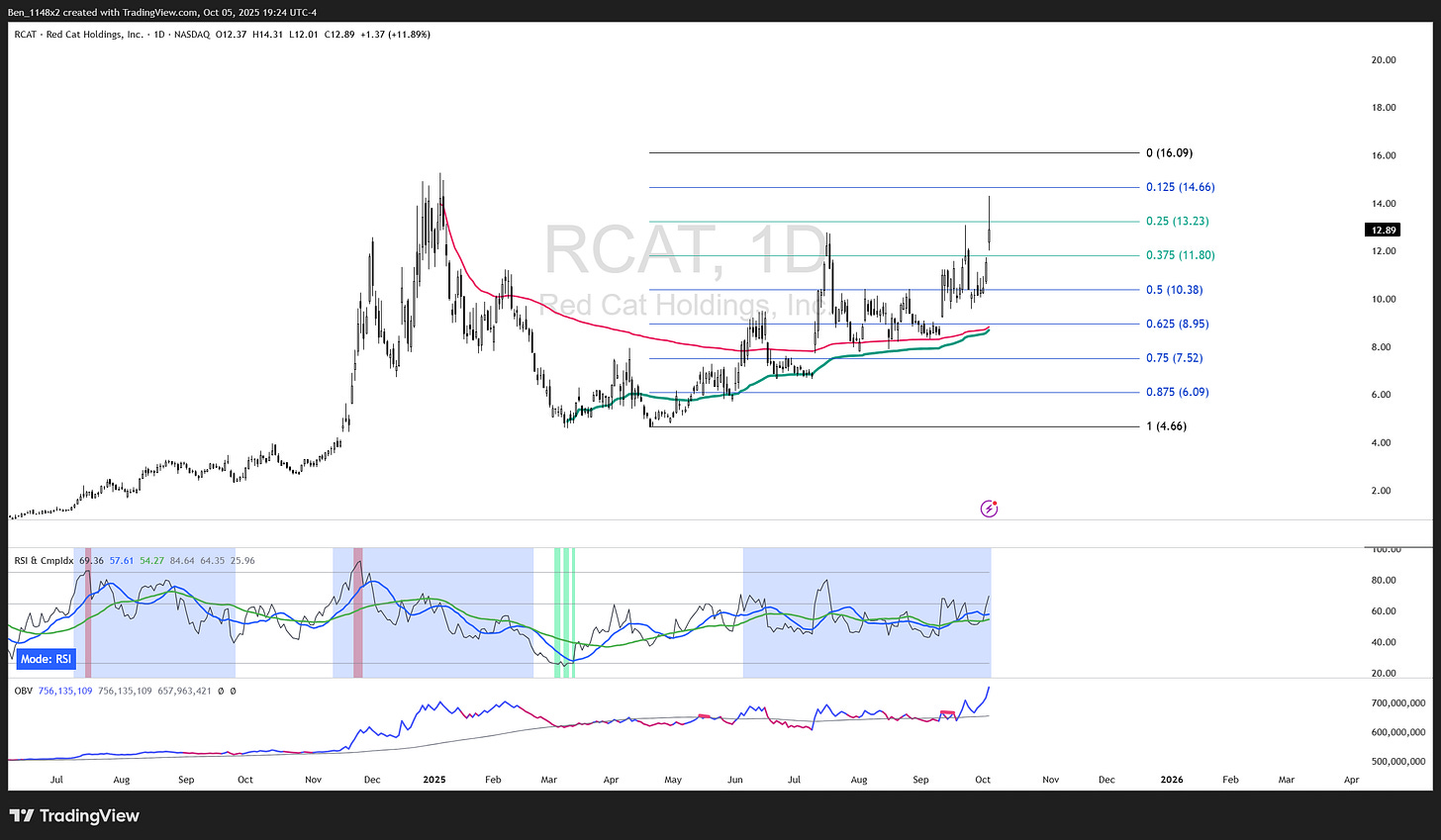
Task: Select the Fibonacci label 0.625 (8.95)
Action: coord(1177,324)
